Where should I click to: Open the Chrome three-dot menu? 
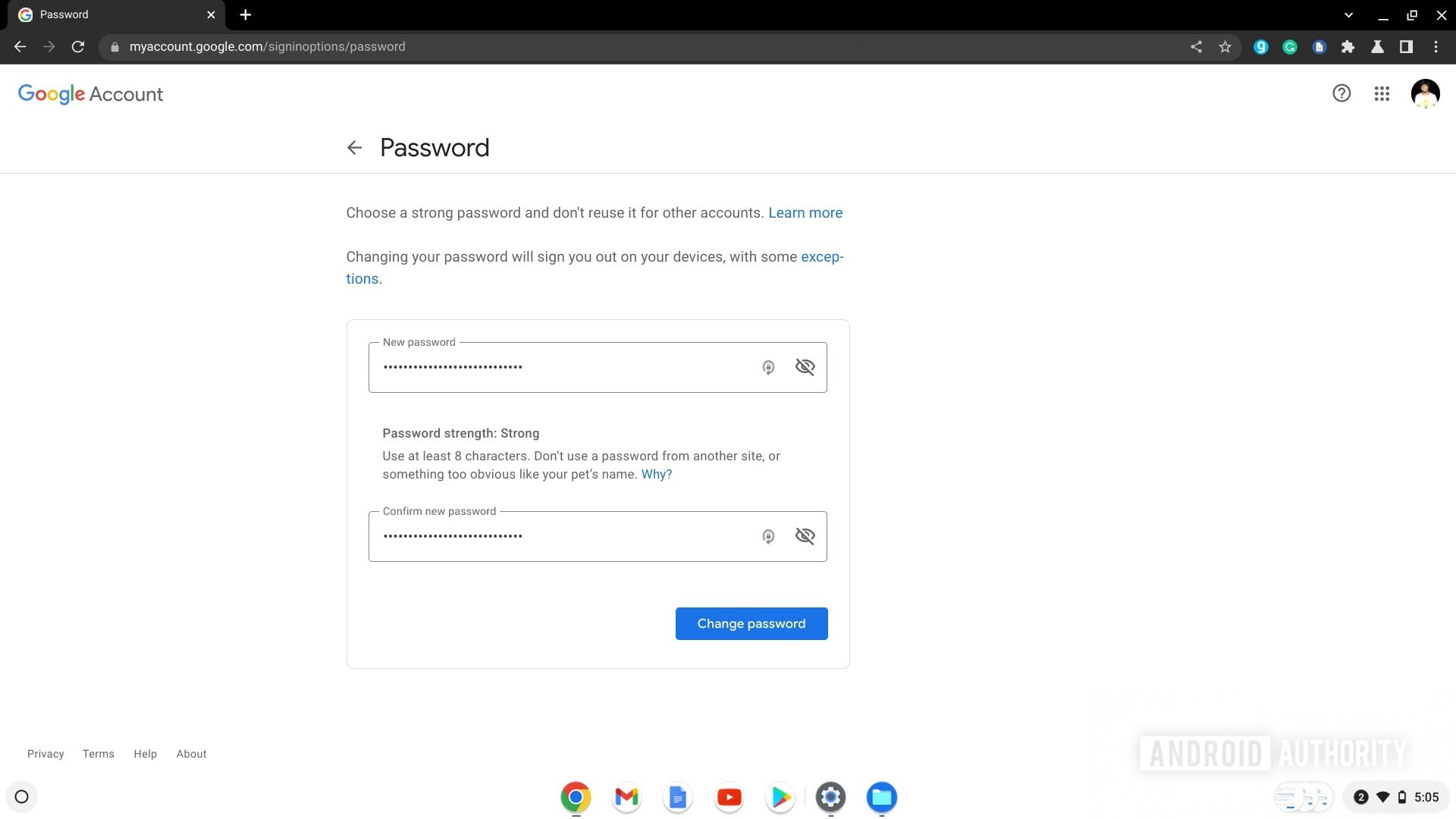(1436, 47)
